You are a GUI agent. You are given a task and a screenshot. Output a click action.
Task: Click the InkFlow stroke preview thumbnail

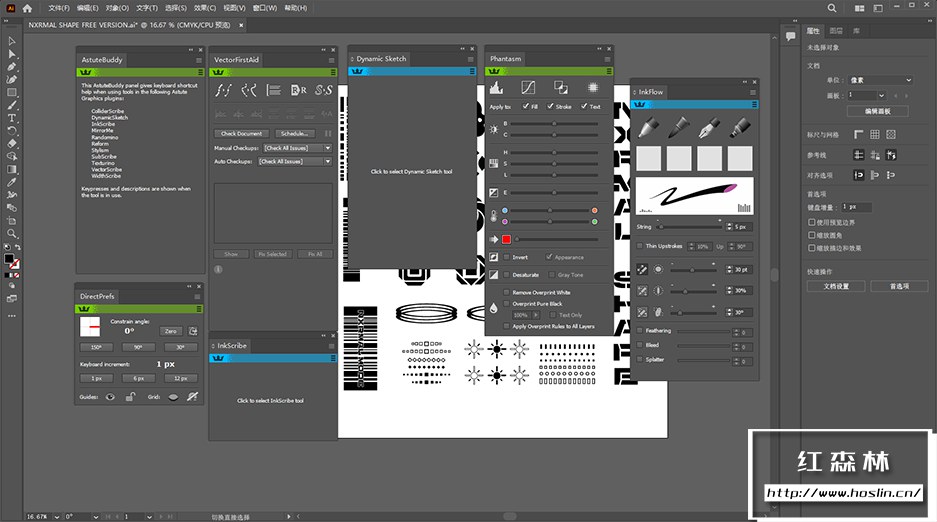(694, 196)
